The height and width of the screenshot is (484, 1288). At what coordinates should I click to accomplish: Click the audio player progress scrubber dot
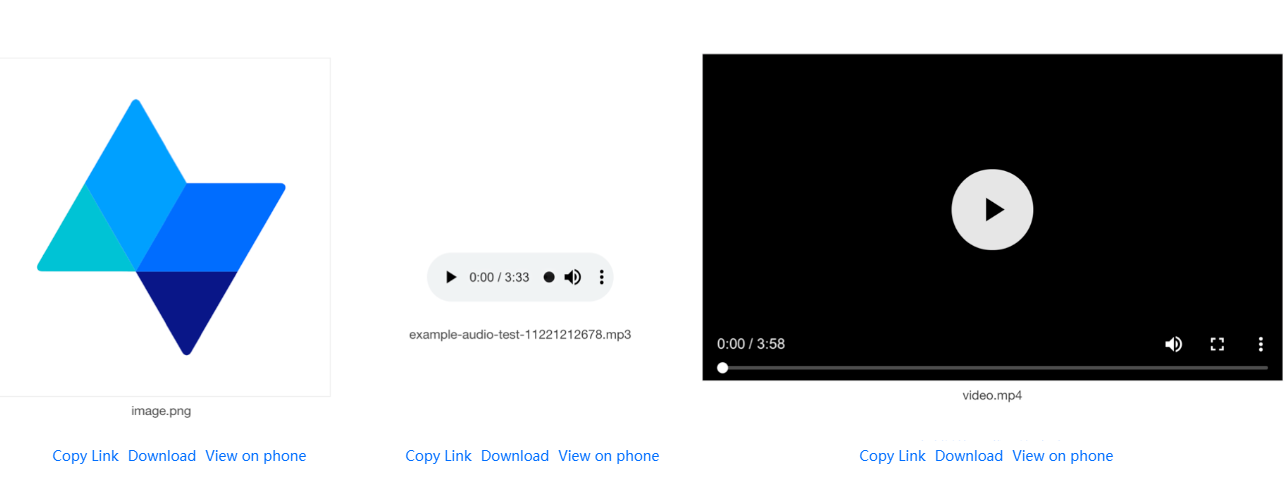coord(549,277)
